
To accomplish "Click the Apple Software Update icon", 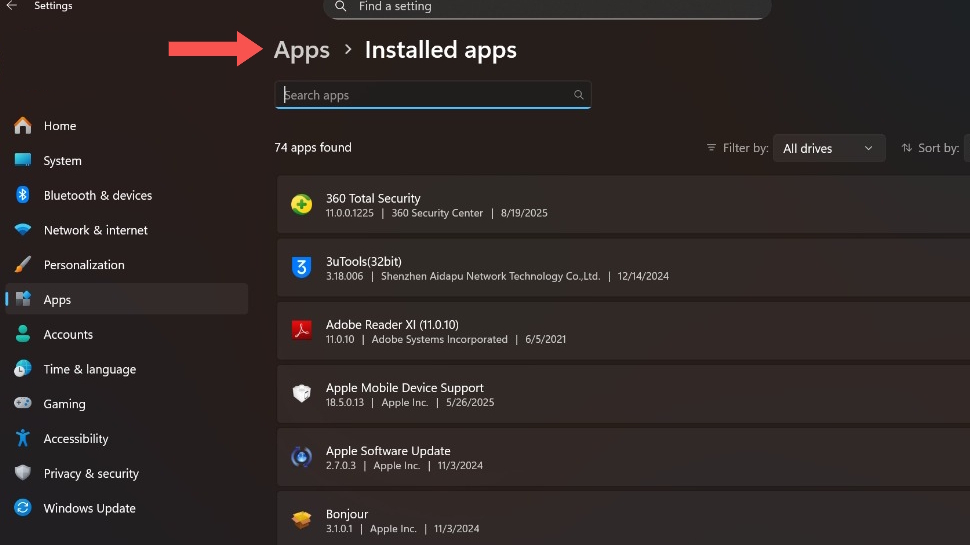I will 301,457.
